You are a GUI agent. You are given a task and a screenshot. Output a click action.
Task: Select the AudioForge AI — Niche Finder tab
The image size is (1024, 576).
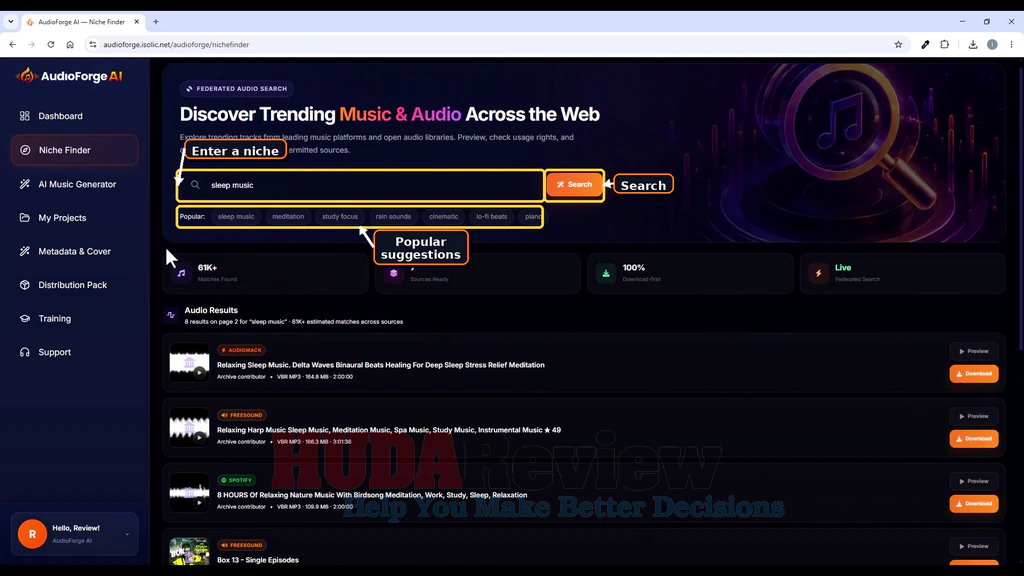point(81,22)
